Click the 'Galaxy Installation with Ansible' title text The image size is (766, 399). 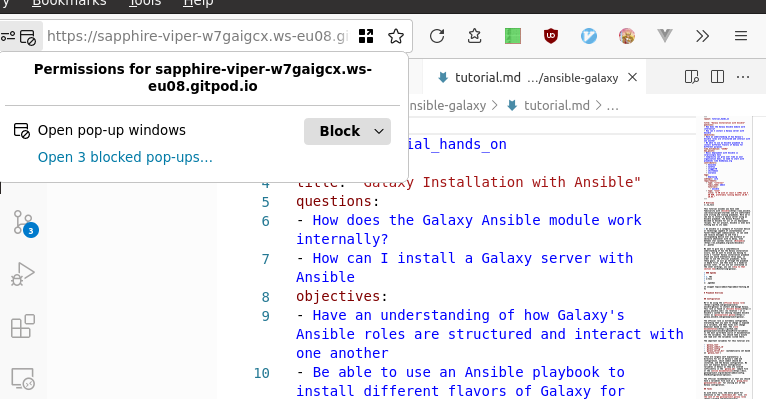tap(503, 182)
